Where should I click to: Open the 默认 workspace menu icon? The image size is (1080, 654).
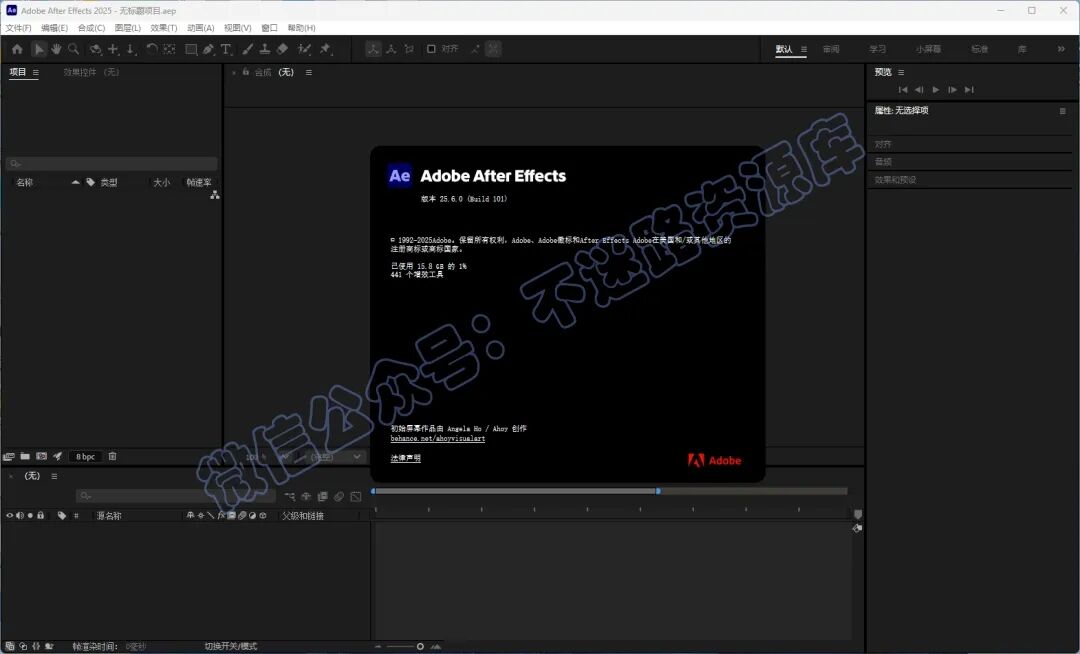(803, 50)
